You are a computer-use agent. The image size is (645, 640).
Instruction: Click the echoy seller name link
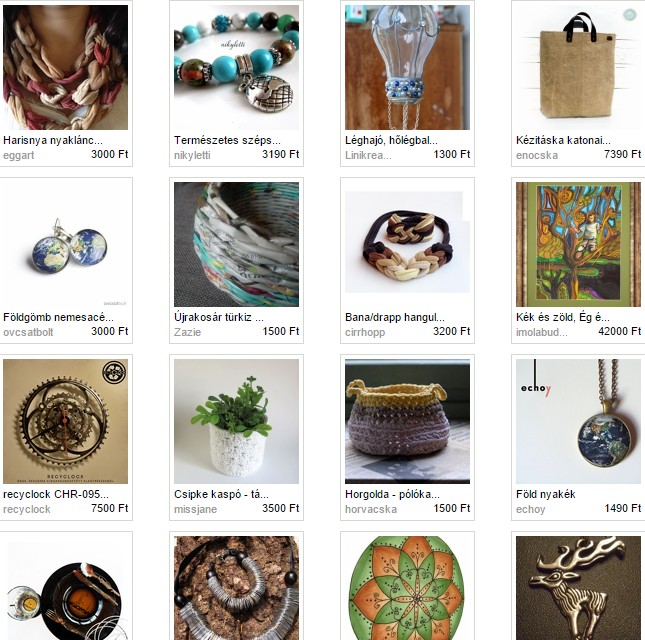coord(531,509)
